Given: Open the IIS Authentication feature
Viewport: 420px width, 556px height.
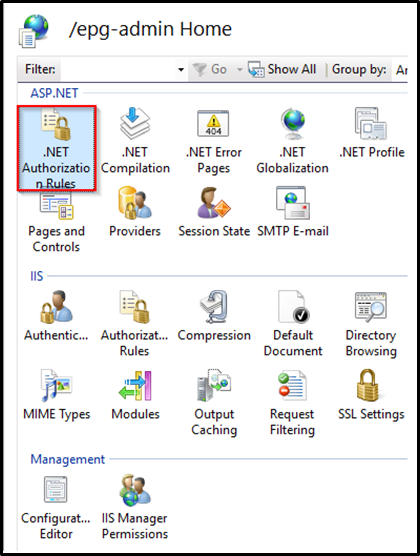Looking at the screenshot, I should [x=56, y=316].
